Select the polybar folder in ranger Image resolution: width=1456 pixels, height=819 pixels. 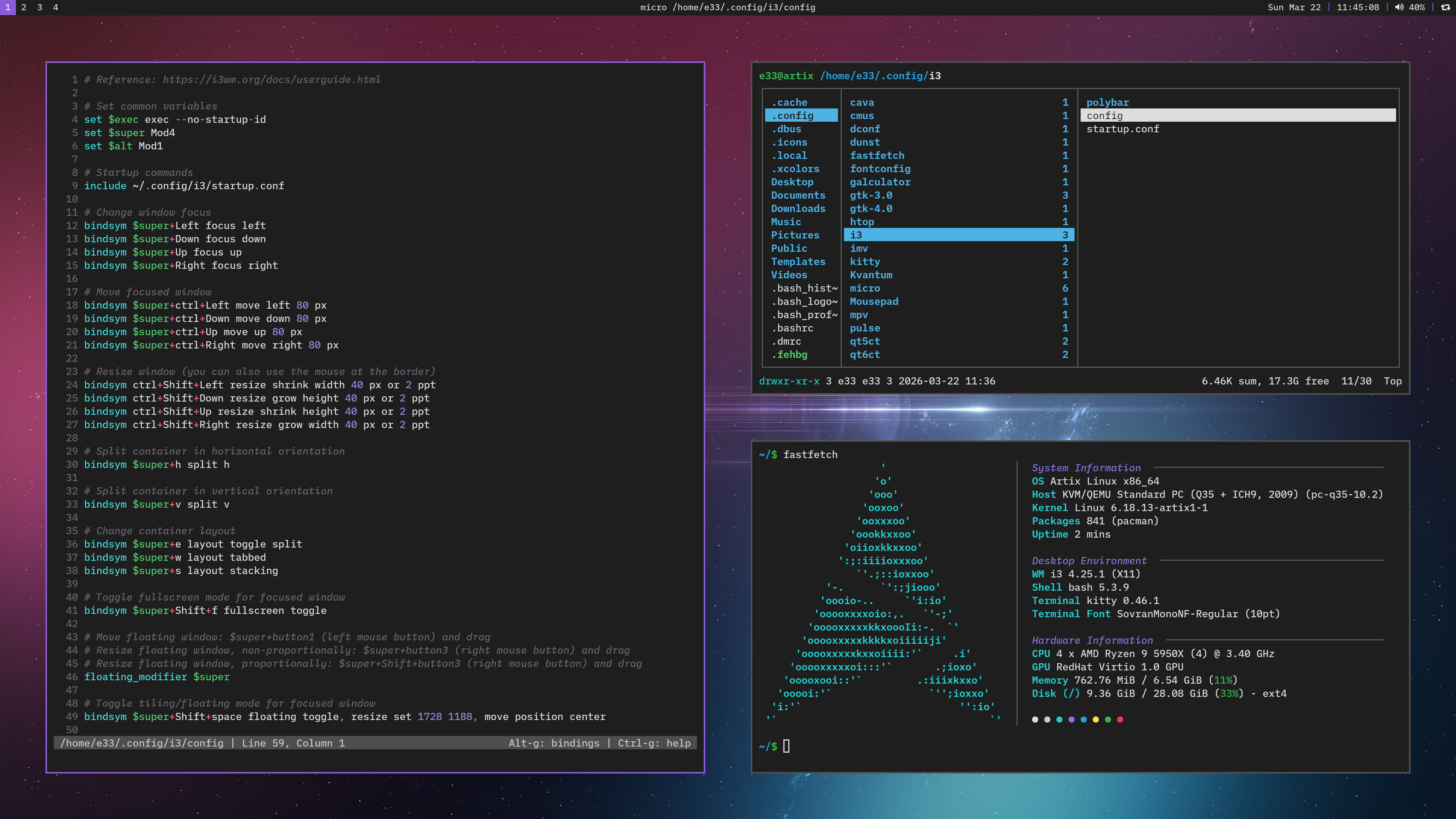[1107, 102]
